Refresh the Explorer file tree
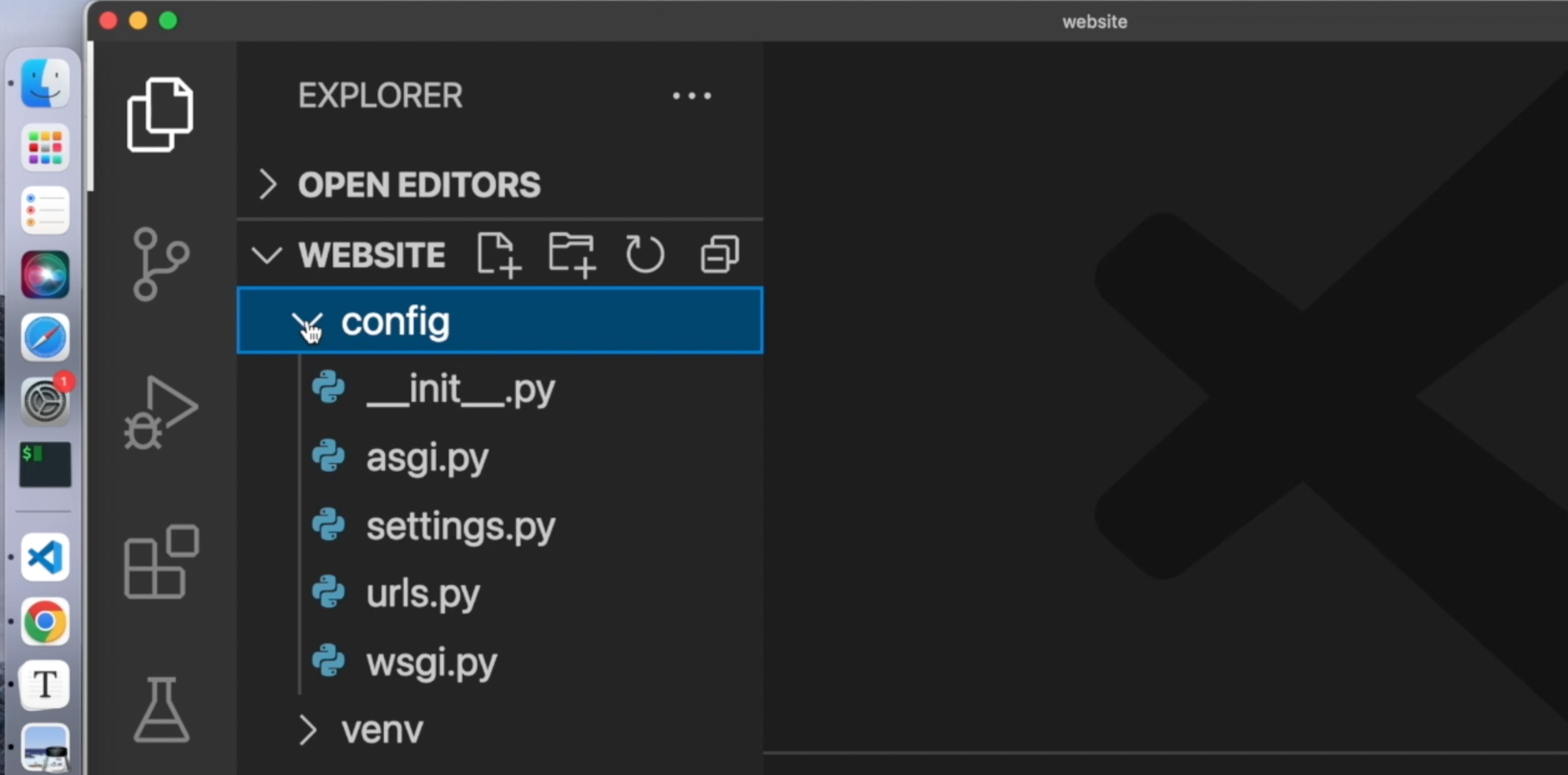 [x=644, y=255]
